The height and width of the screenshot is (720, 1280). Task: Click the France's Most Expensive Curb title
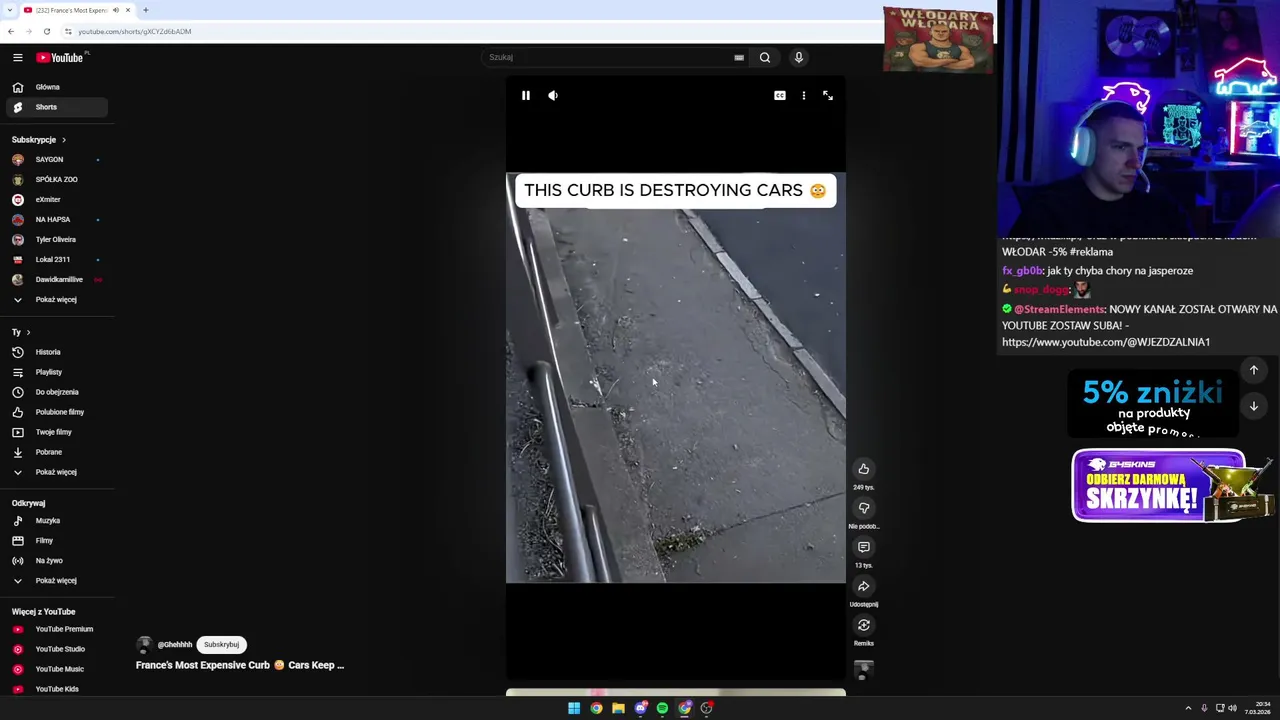click(240, 665)
